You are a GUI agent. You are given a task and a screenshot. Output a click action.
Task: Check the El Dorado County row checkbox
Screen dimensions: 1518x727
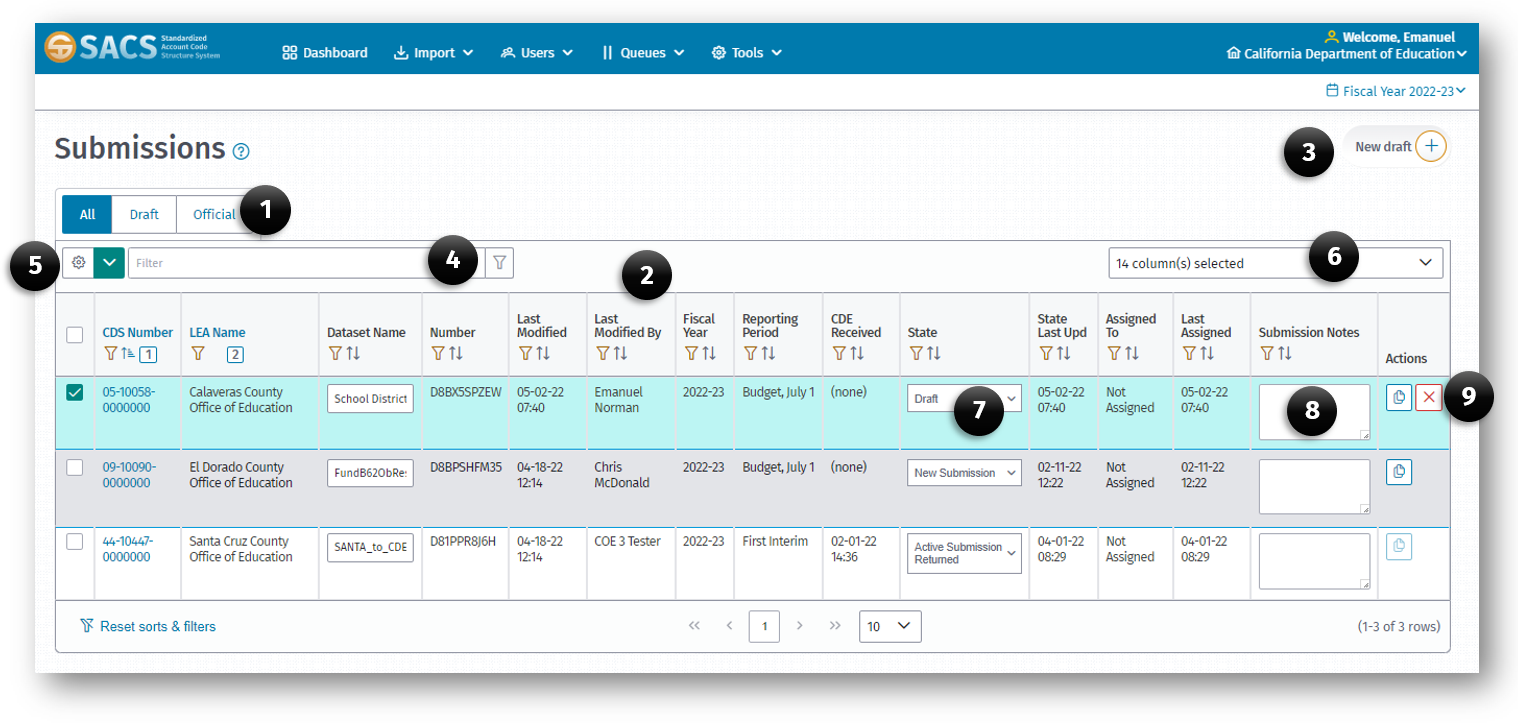coord(74,467)
